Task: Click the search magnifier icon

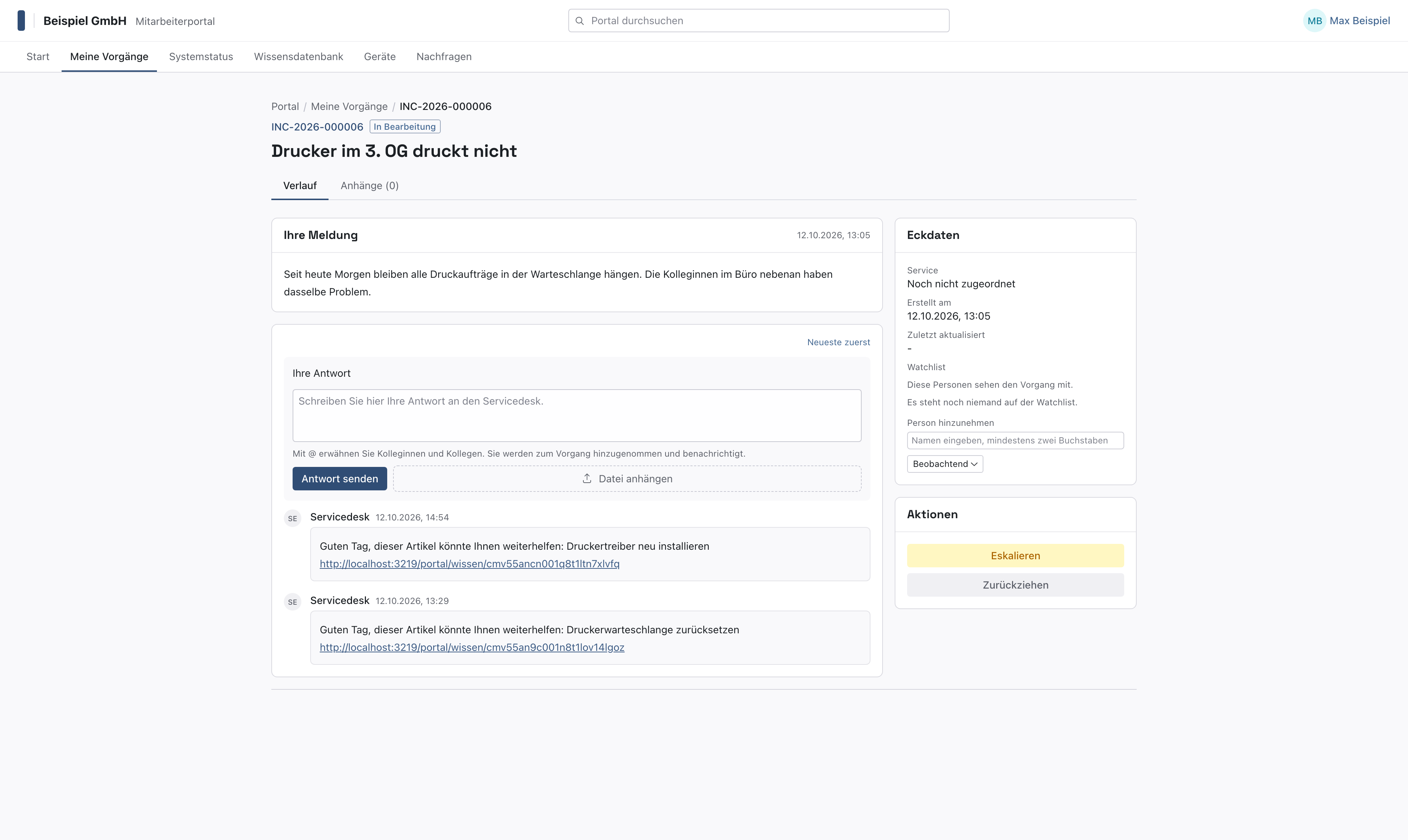Action: 579,21
